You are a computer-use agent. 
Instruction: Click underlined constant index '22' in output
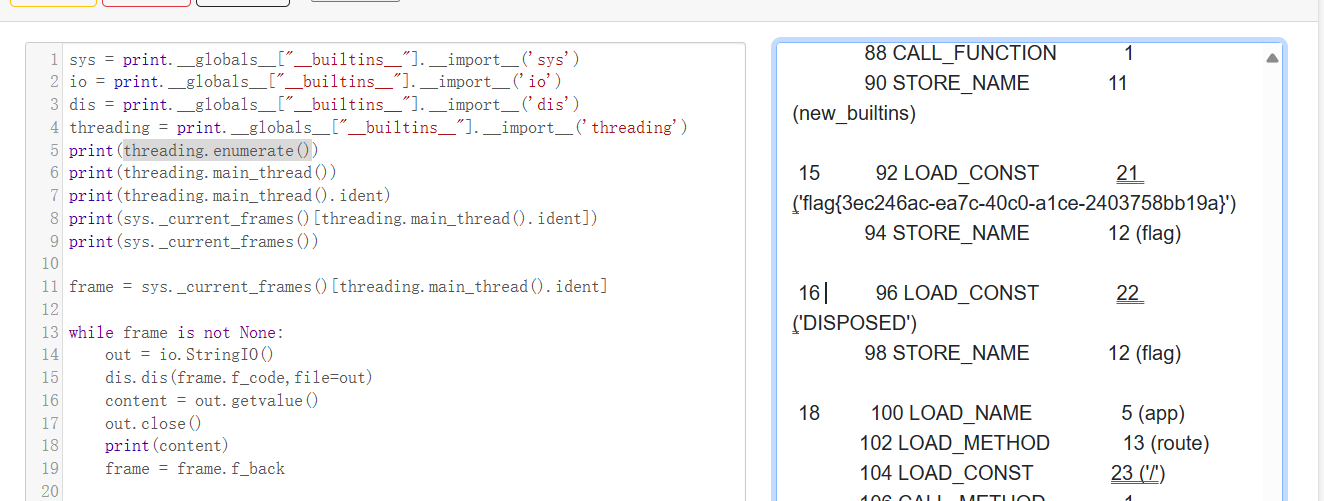(x=1129, y=293)
